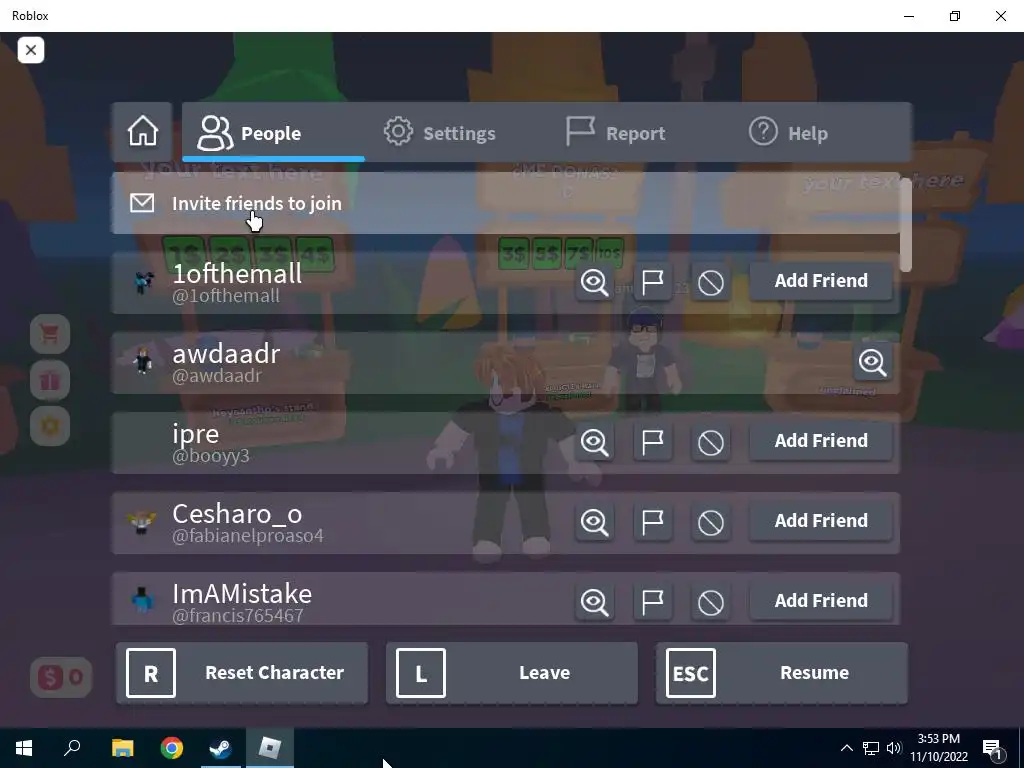Open Windows Start menu
Screen dimensions: 1024x768
24,748
